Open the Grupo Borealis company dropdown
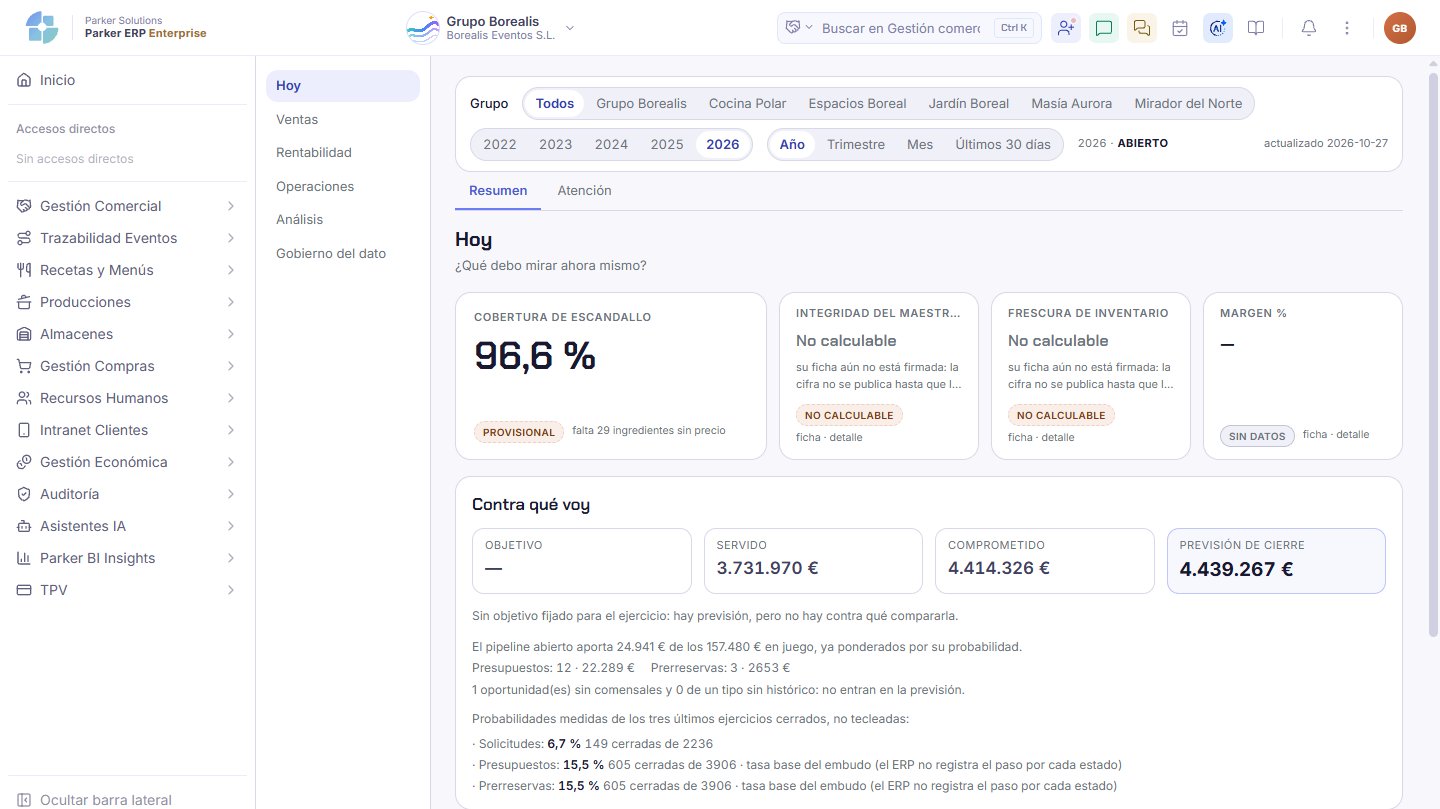The width and height of the screenshot is (1440, 809). click(x=490, y=28)
